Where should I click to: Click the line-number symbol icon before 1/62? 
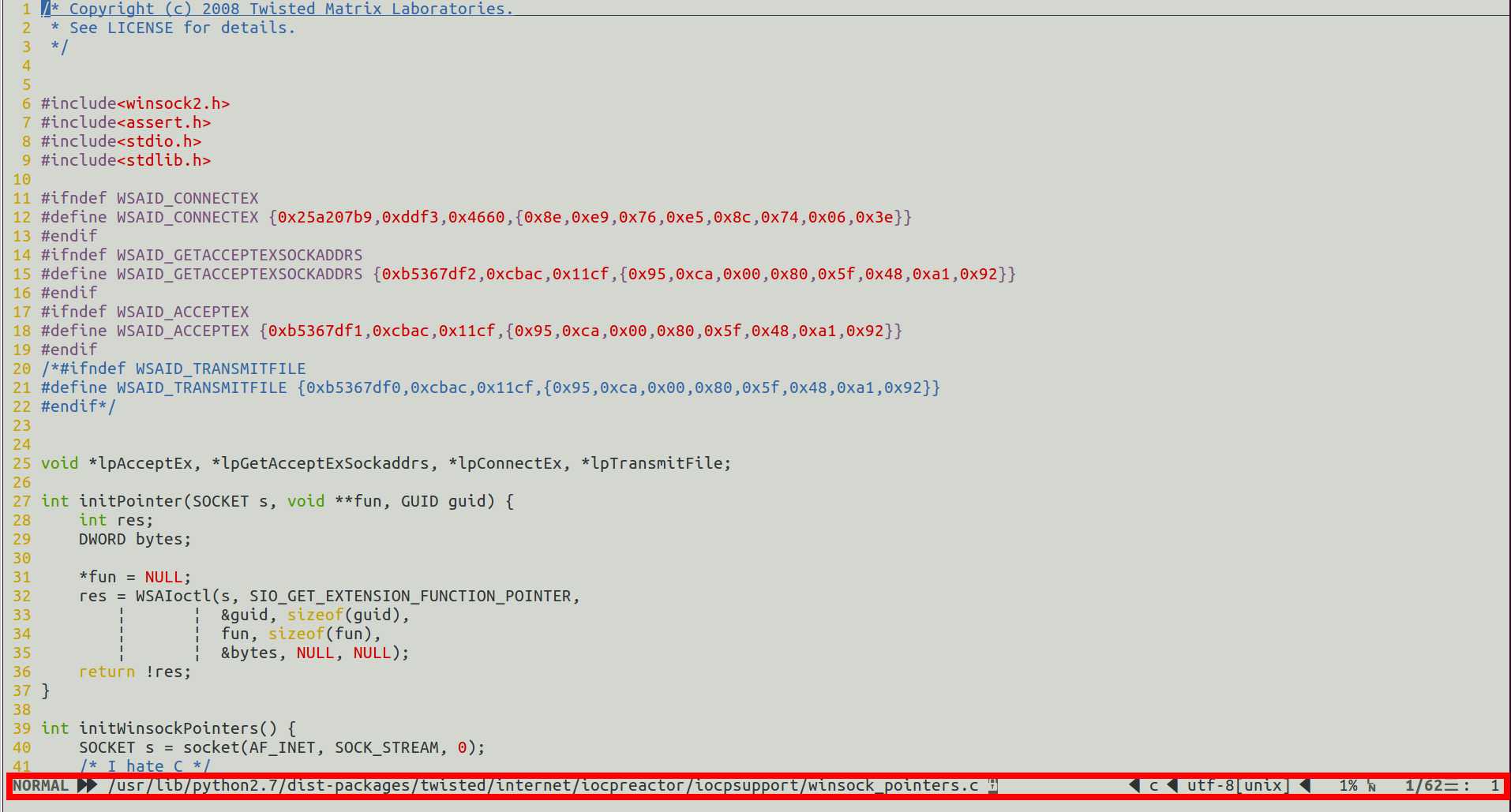tap(1372, 786)
